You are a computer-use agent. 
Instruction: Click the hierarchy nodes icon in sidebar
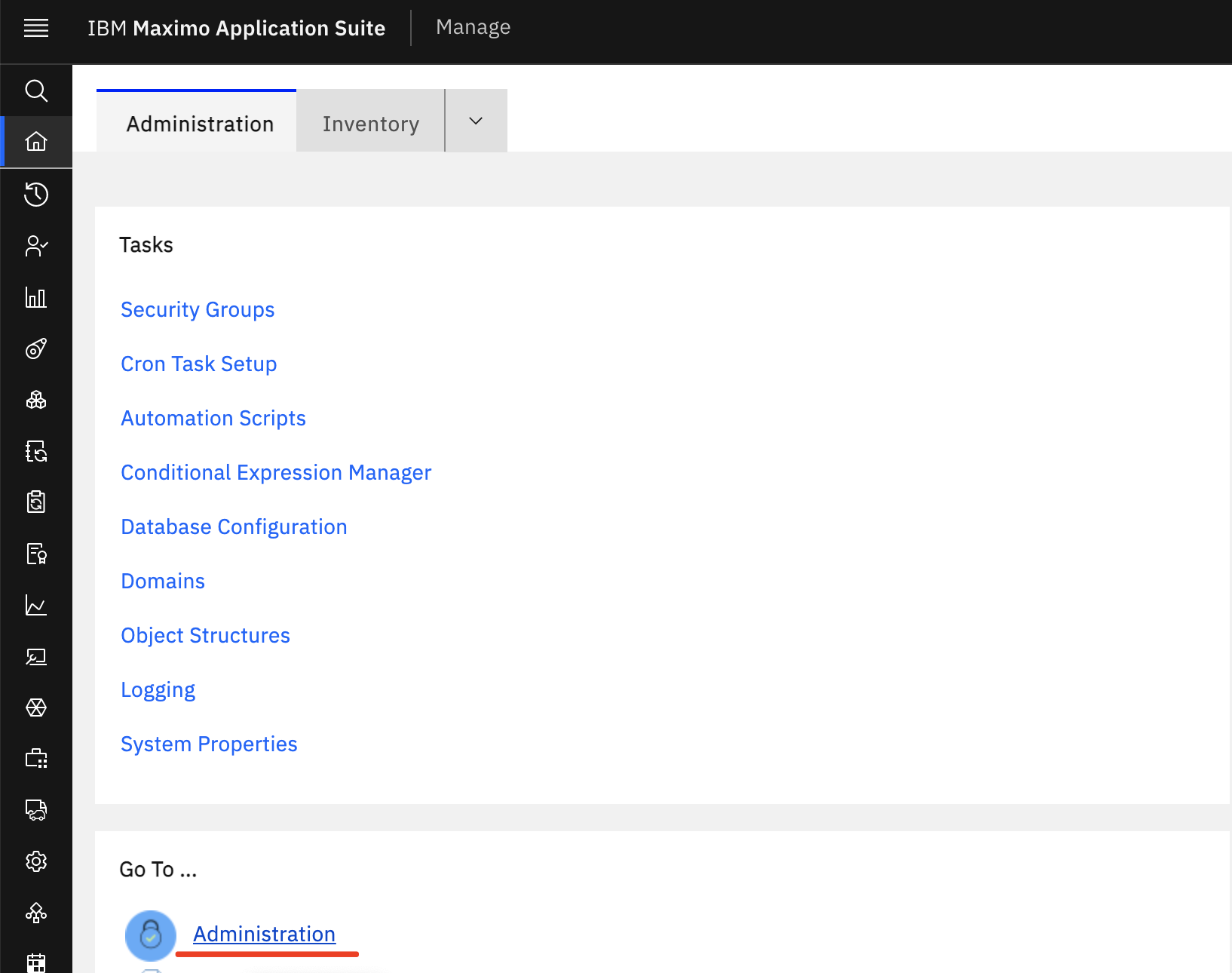click(36, 913)
